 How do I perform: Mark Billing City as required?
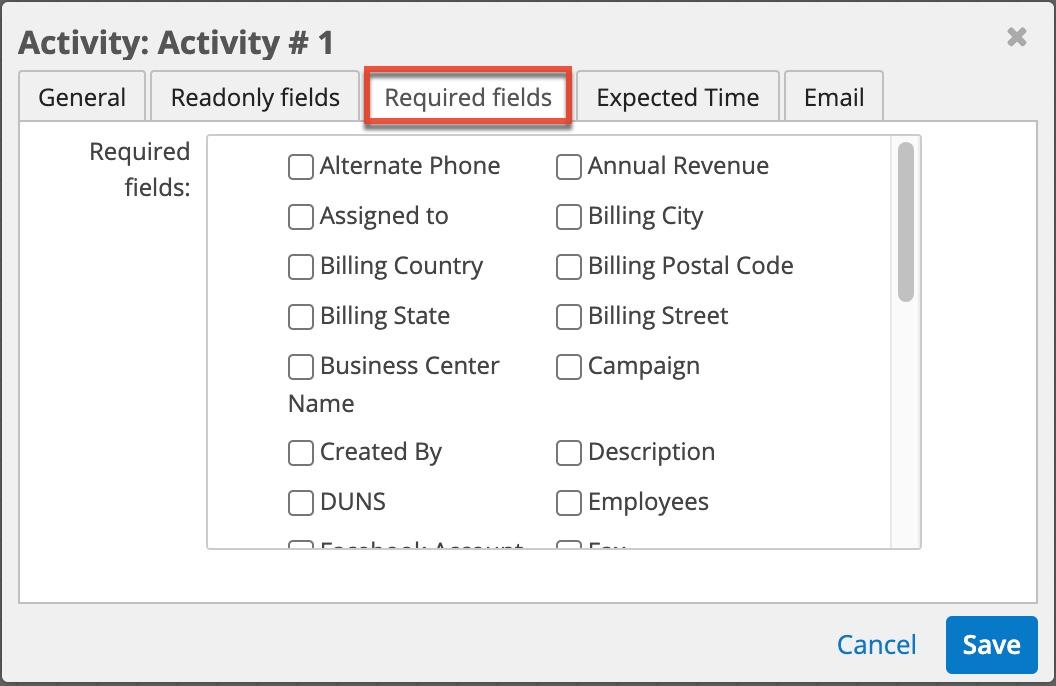[569, 217]
